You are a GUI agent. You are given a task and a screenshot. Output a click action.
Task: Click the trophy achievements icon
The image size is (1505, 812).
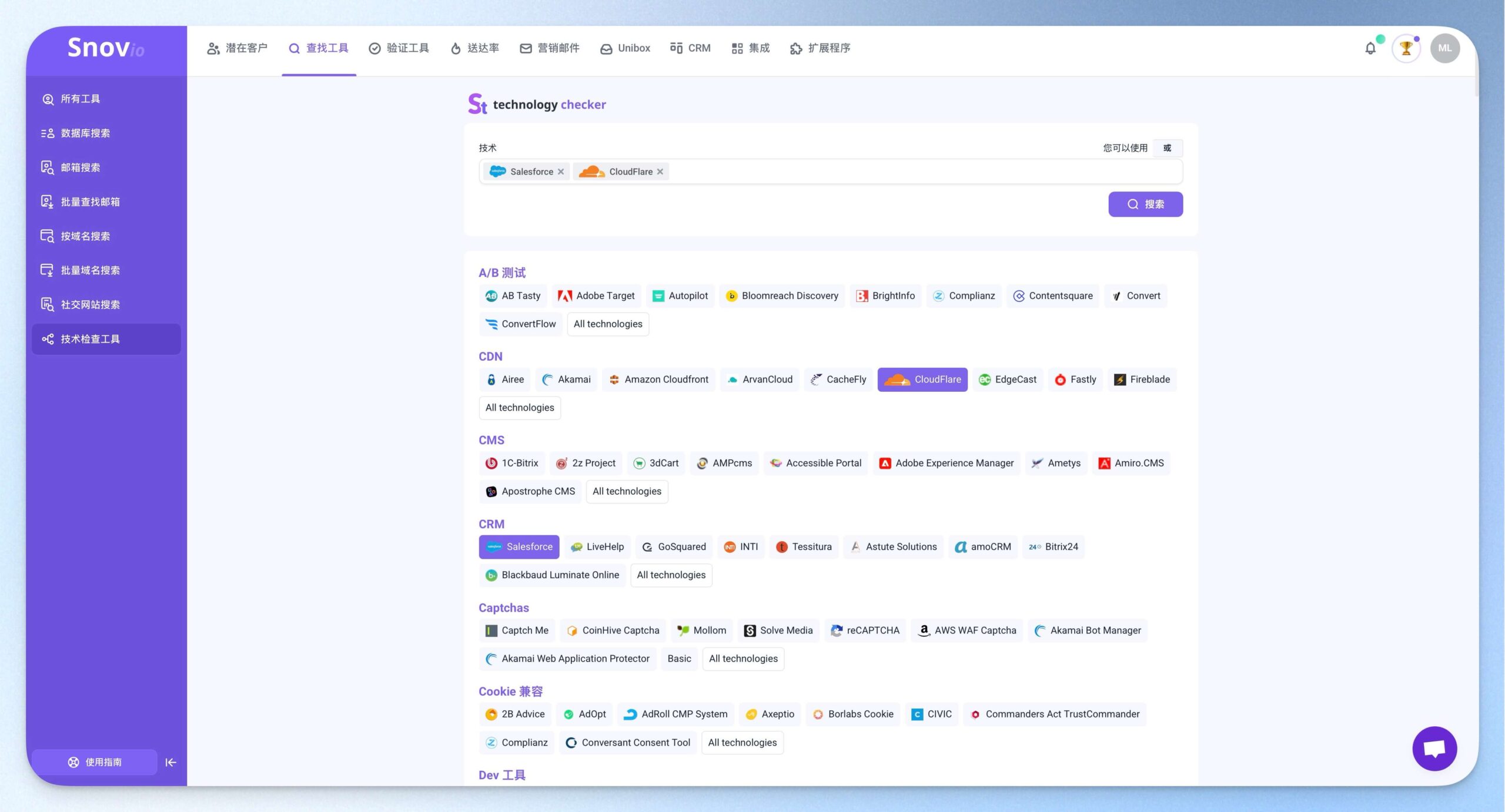coord(1406,48)
